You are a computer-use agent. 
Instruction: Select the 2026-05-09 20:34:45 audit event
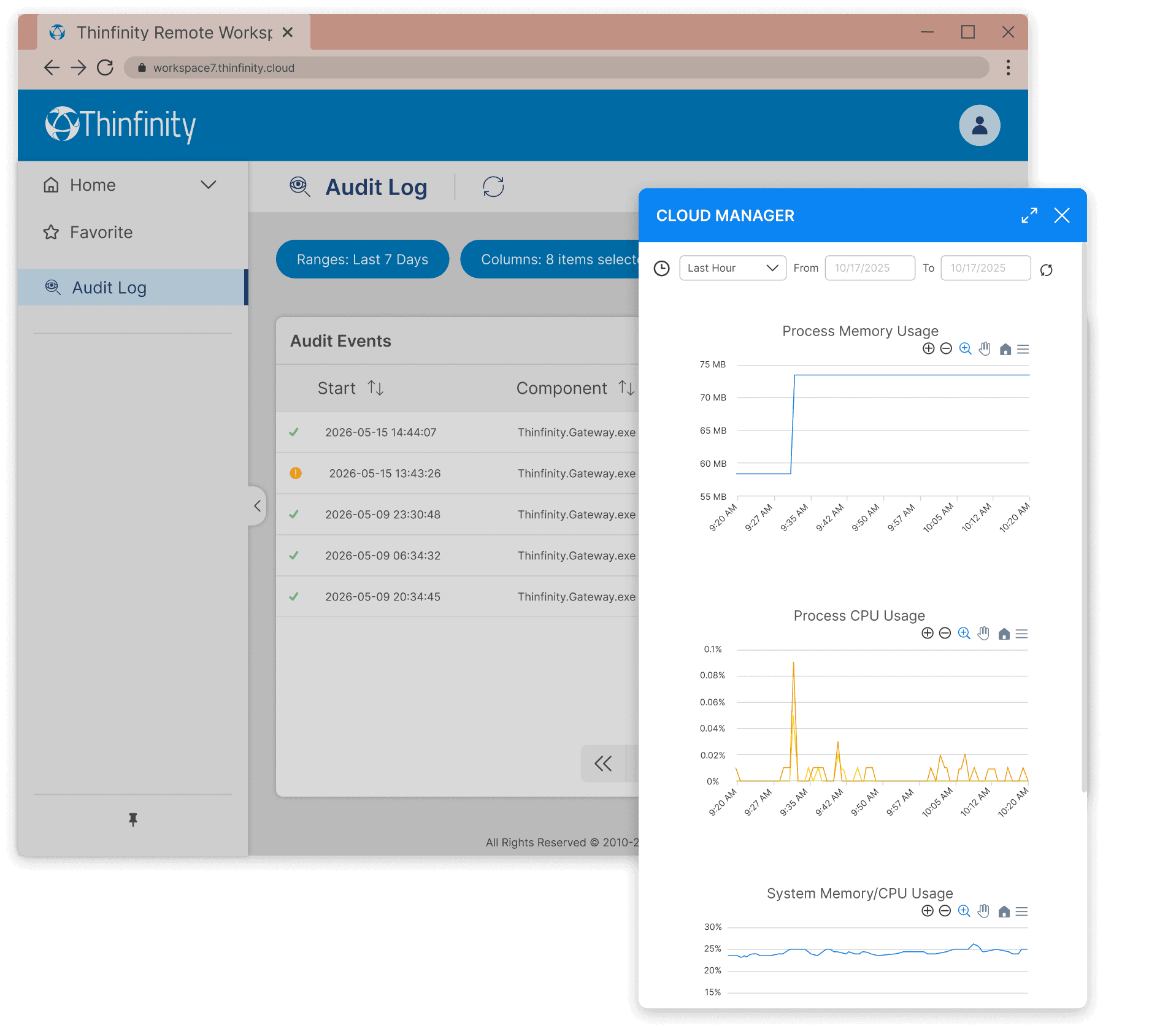pos(457,597)
